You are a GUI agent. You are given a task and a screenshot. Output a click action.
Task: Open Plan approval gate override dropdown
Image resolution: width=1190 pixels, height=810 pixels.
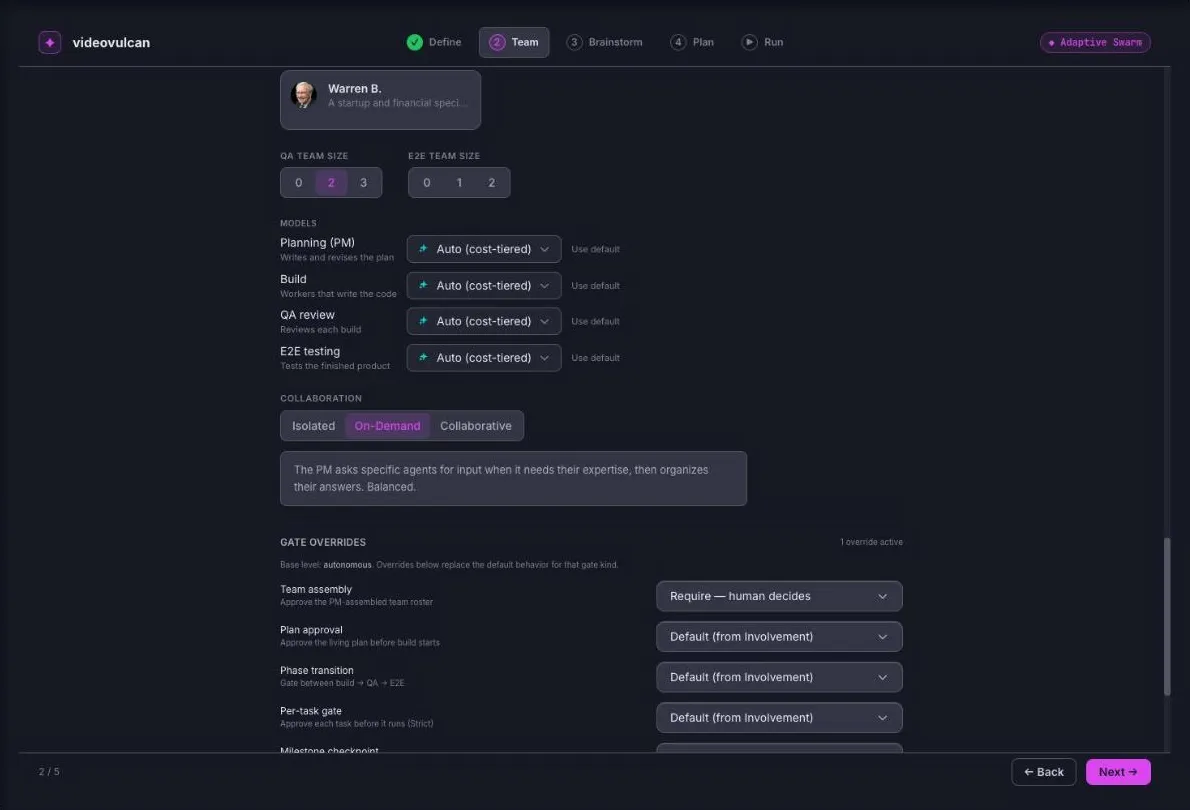pyautogui.click(x=779, y=637)
